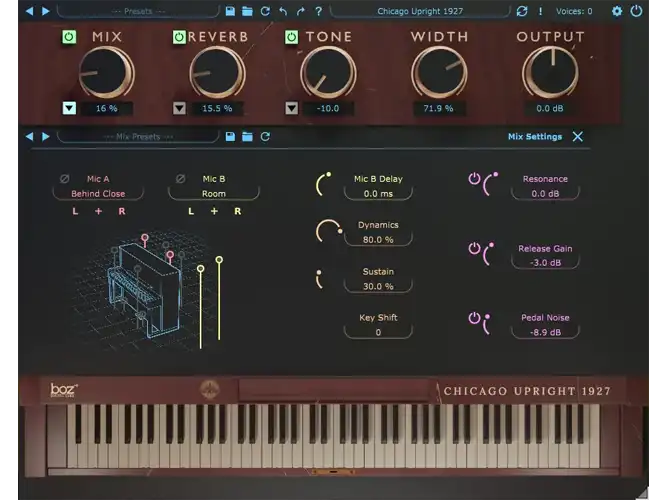The image size is (667, 500).
Task: Open the mix presets folder icon
Action: tap(247, 137)
